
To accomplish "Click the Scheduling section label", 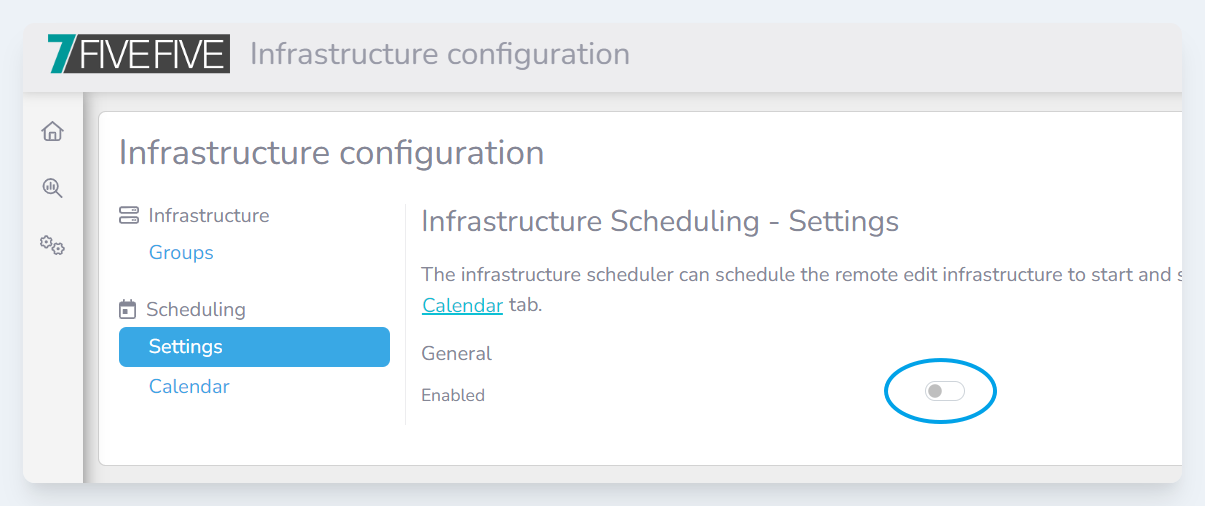I will click(x=196, y=309).
